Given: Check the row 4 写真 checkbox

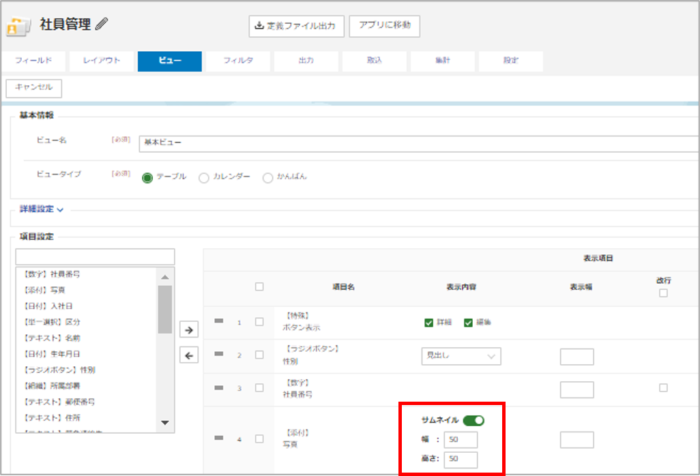Looking at the screenshot, I should click(x=259, y=439).
